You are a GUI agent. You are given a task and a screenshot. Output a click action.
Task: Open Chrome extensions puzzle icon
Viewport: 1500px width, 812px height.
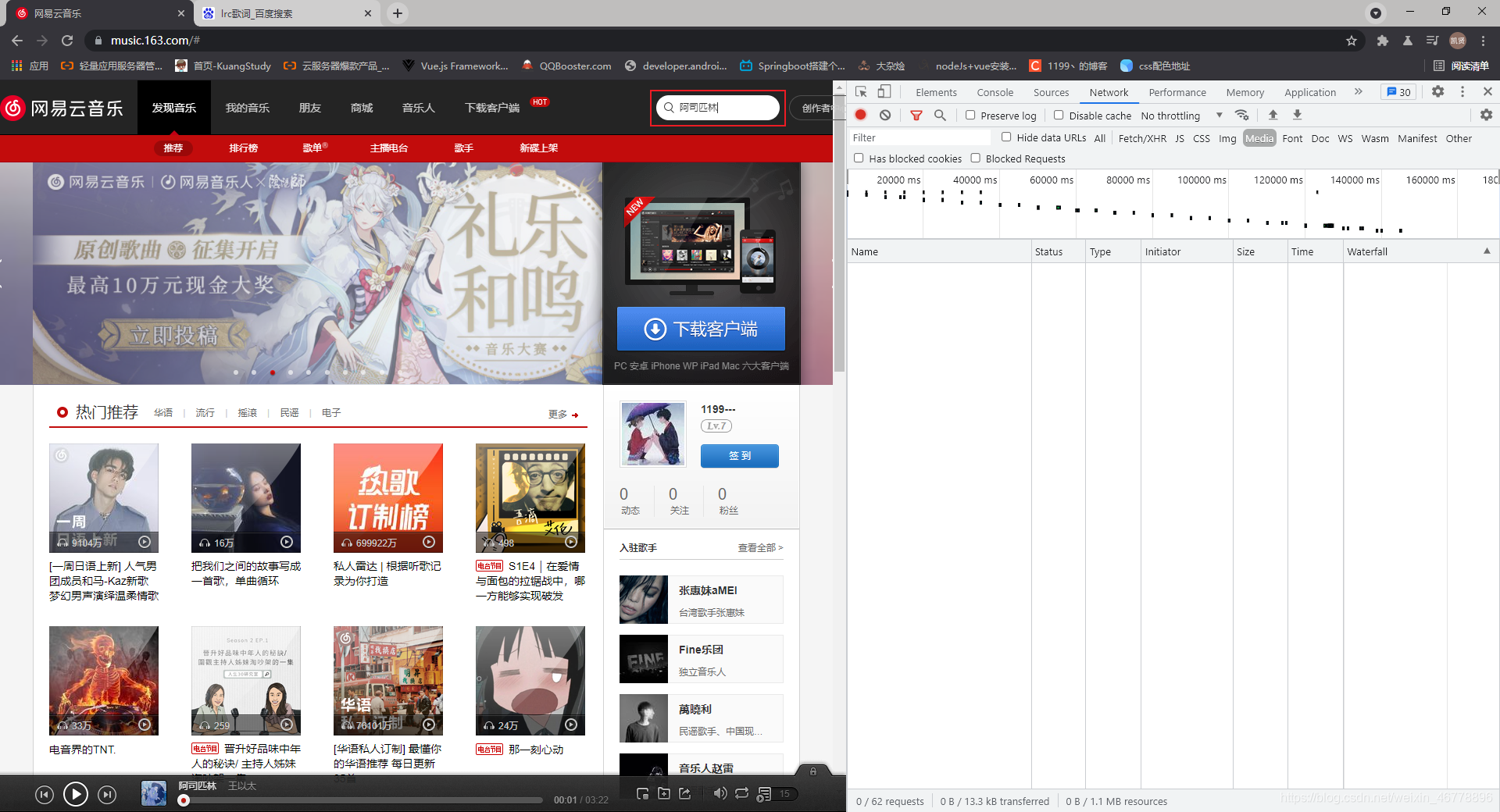pos(1382,41)
